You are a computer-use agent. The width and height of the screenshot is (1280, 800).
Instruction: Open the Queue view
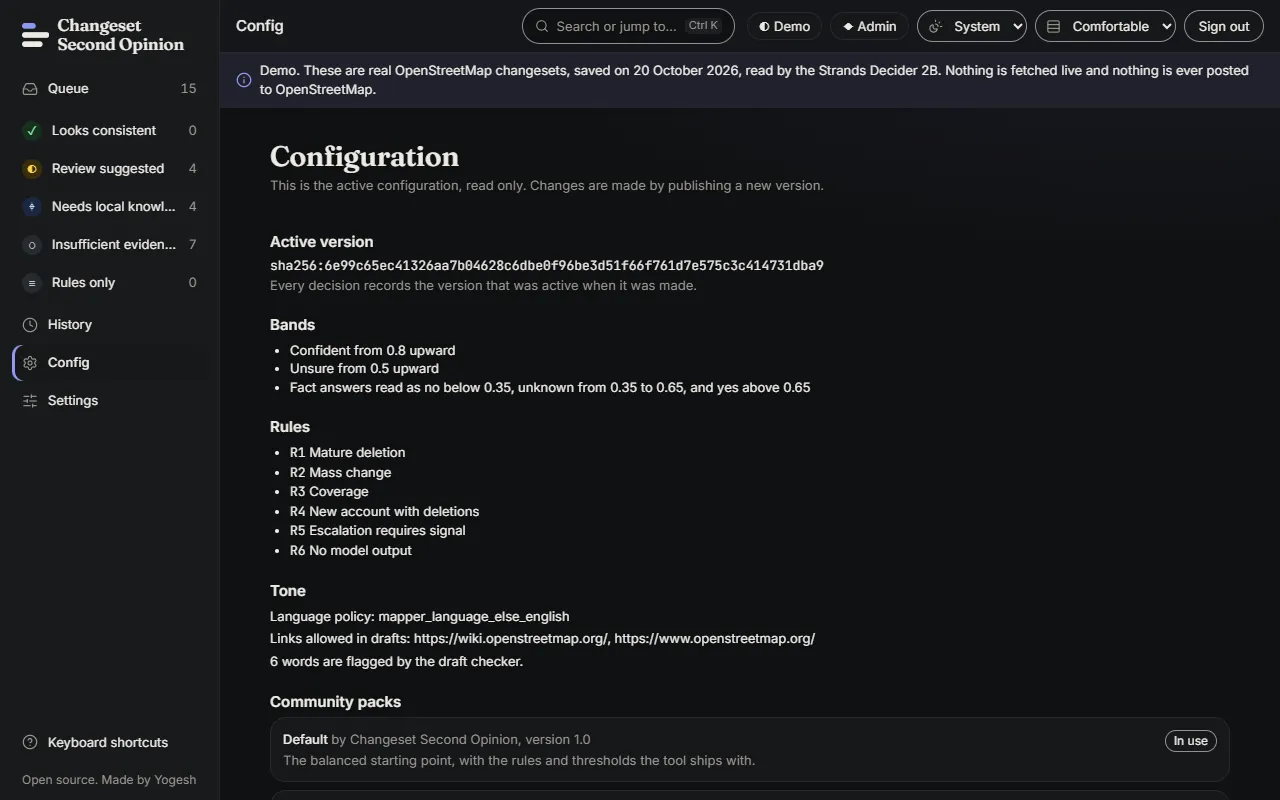pyautogui.click(x=109, y=88)
